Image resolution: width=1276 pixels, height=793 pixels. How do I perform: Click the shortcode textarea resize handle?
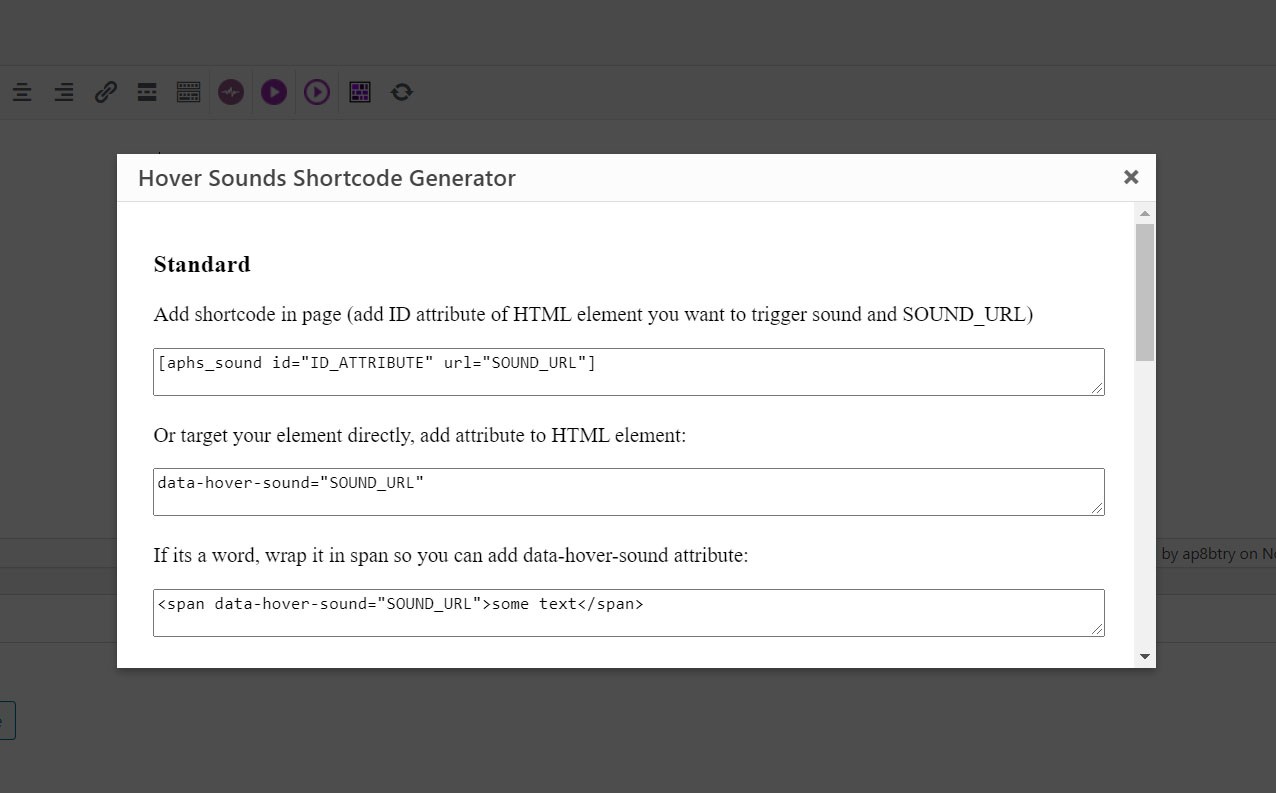pyautogui.click(x=1098, y=389)
